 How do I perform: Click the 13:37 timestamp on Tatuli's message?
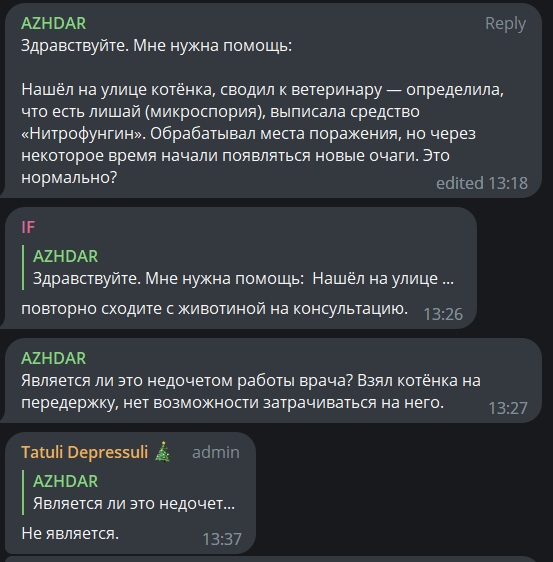tap(222, 539)
